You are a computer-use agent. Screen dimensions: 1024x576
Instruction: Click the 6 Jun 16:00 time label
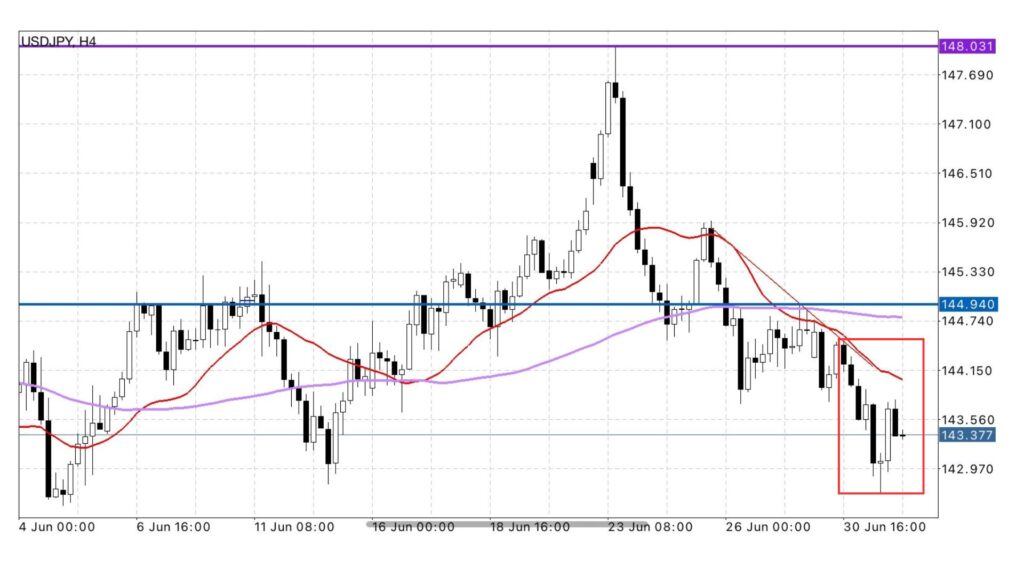tap(174, 527)
